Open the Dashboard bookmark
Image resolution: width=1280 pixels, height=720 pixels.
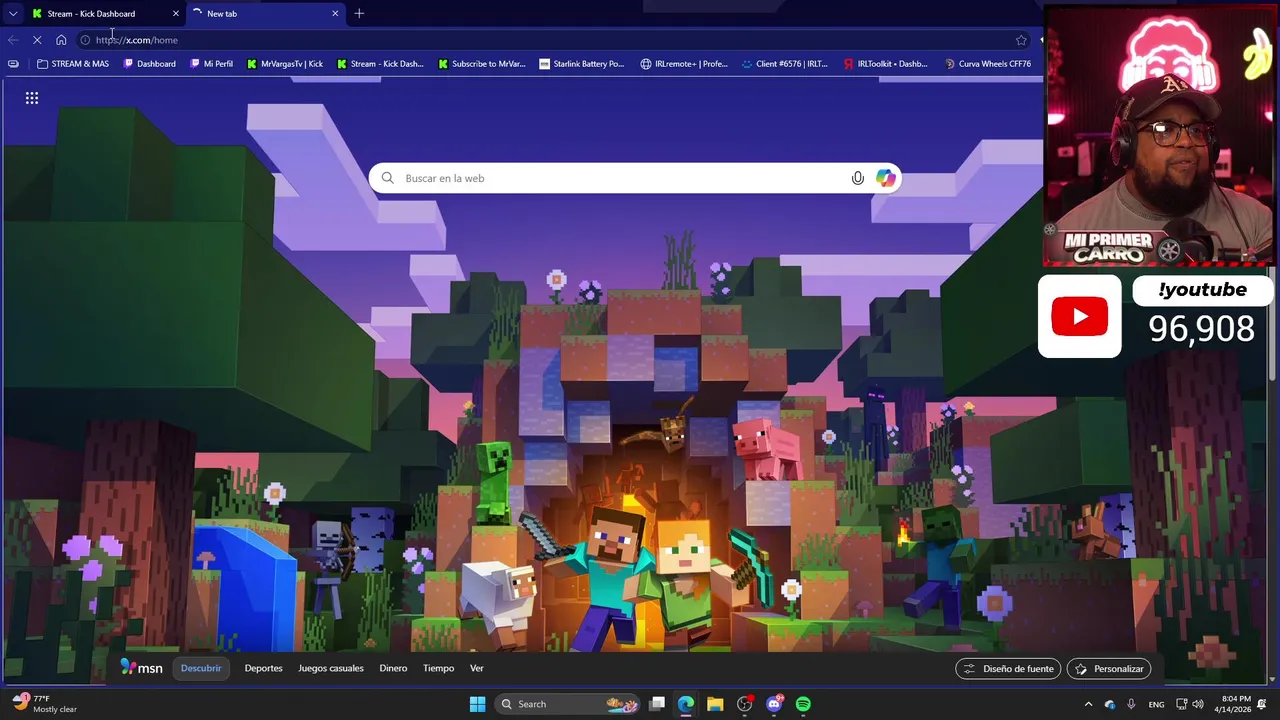pos(150,64)
